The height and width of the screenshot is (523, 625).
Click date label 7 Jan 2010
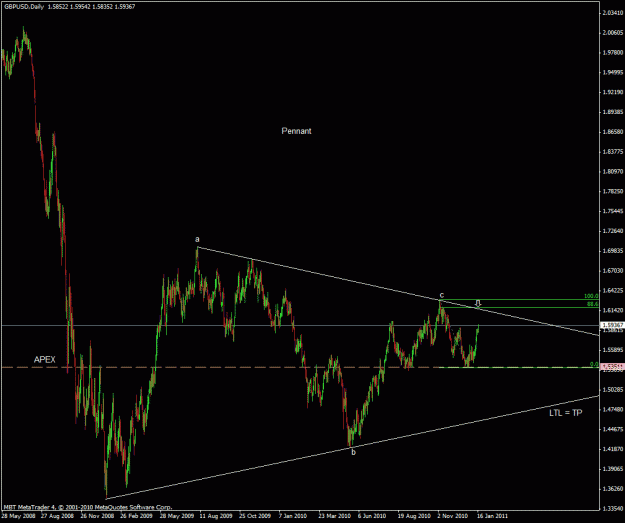[293, 516]
